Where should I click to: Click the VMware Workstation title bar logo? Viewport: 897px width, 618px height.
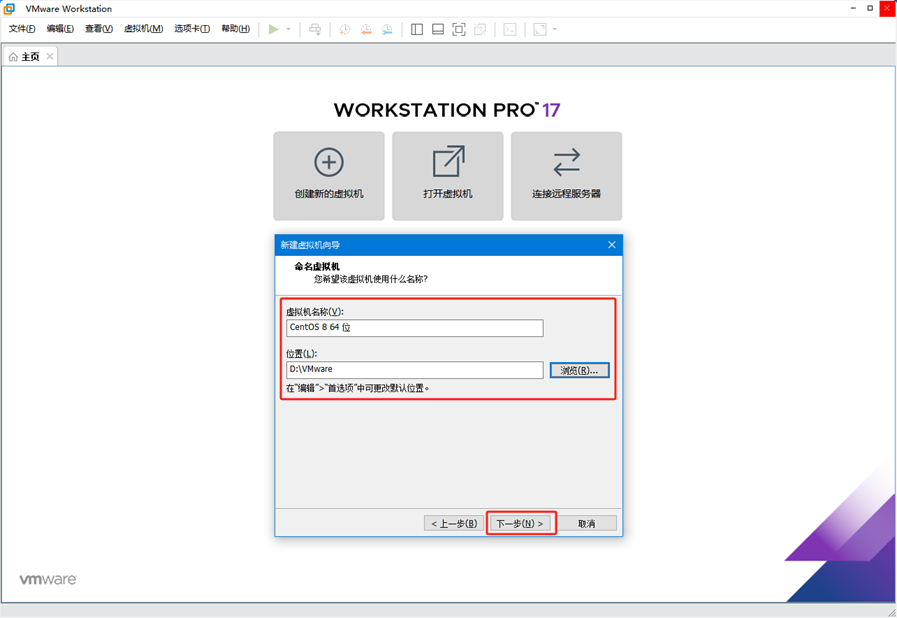point(9,9)
